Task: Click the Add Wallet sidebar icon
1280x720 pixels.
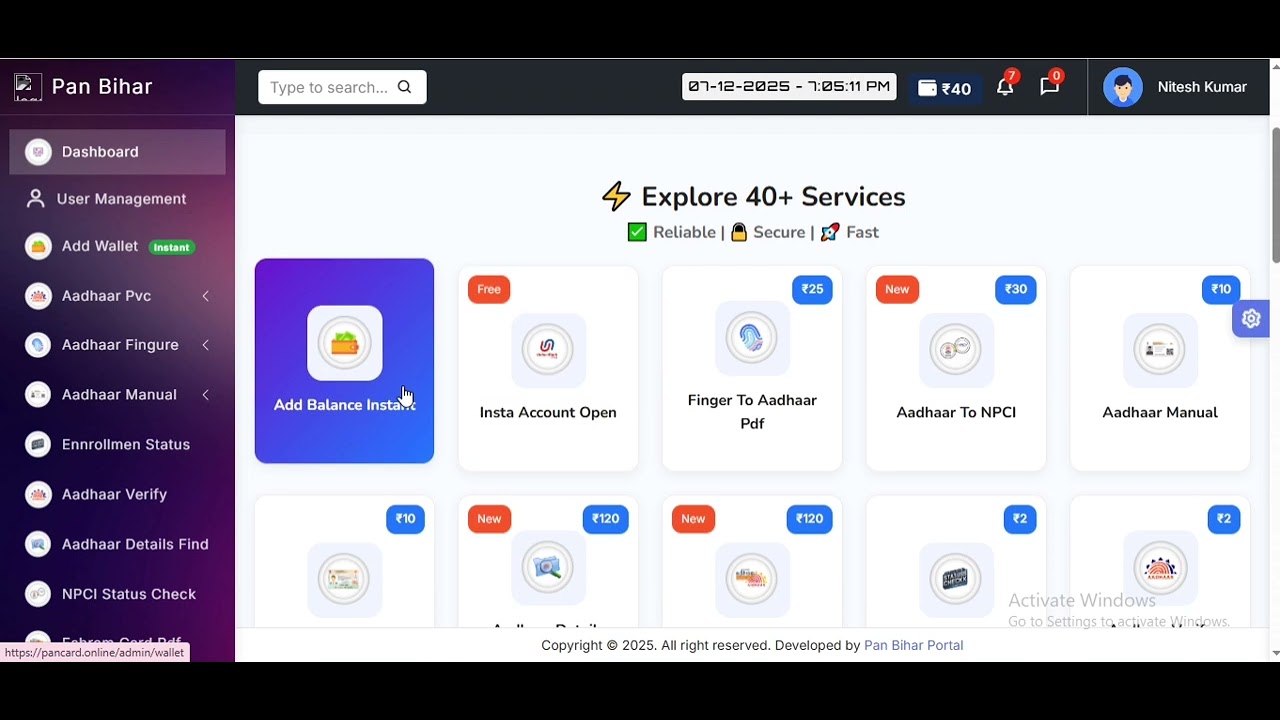Action: tap(38, 246)
